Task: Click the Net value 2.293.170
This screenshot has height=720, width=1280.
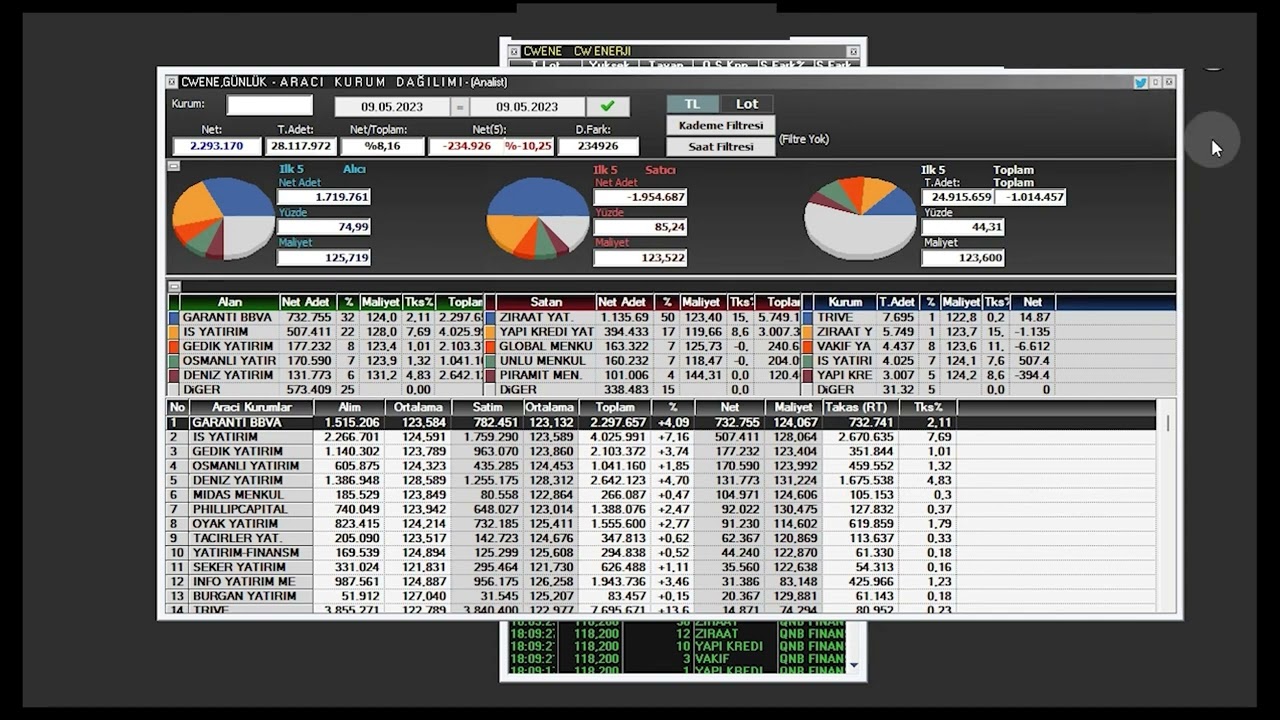Action: [x=217, y=146]
